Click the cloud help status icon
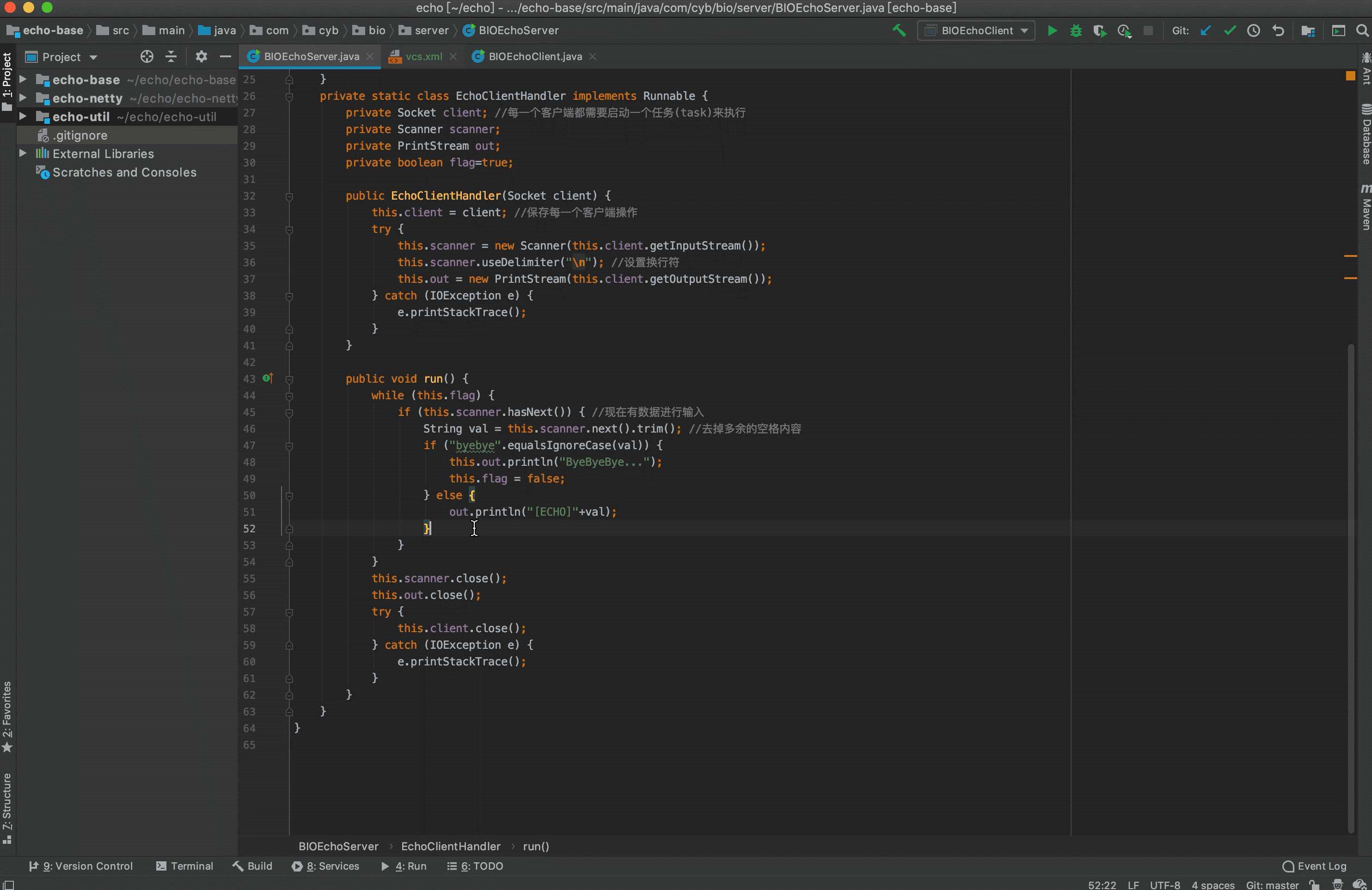The image size is (1372, 890). point(1360,885)
